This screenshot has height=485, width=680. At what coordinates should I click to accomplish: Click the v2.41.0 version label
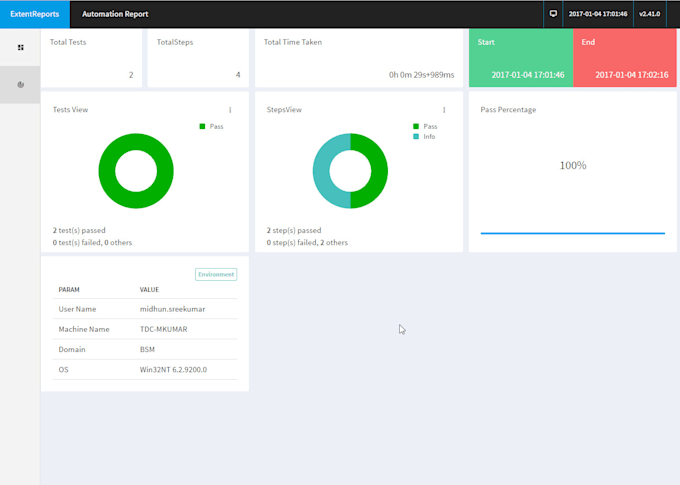(651, 14)
